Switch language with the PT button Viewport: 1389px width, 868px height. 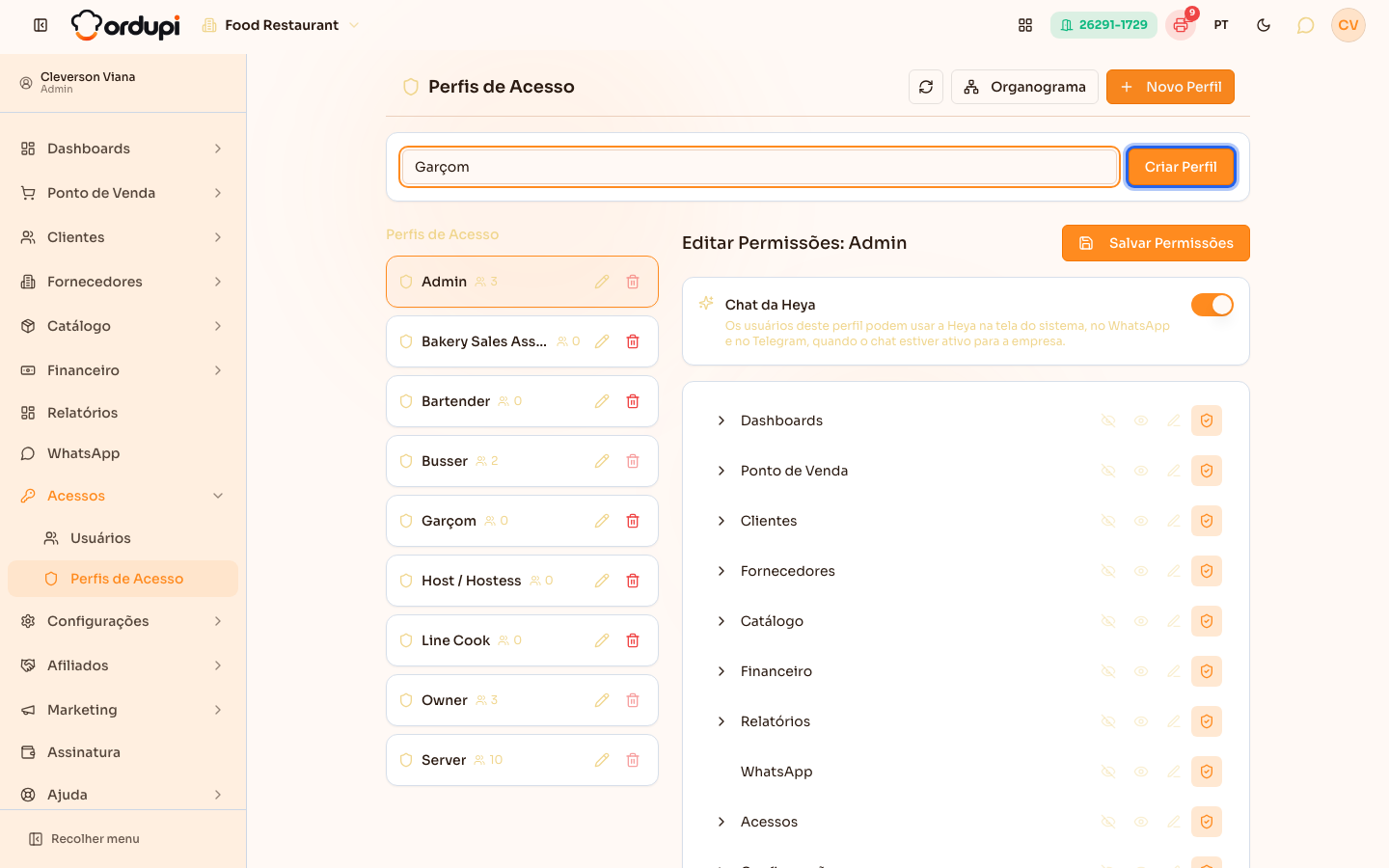(1221, 25)
